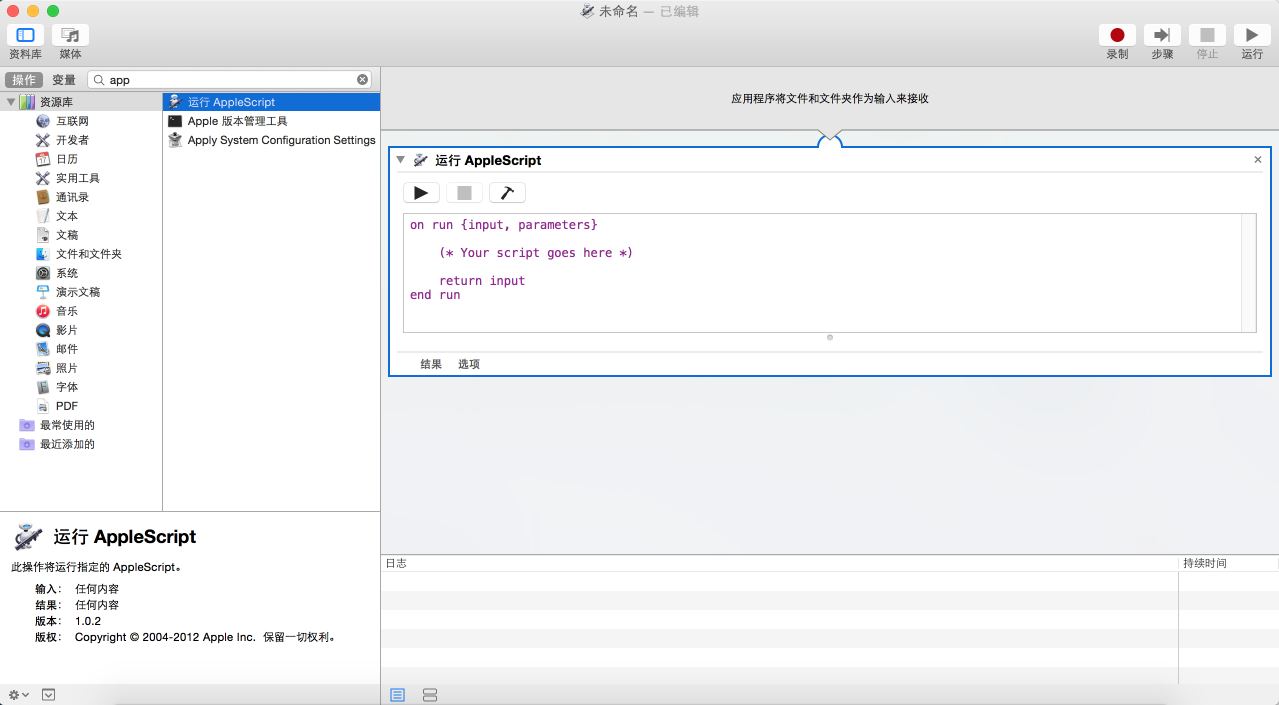Image resolution: width=1279 pixels, height=705 pixels.
Task: Click the 日志 log column header
Action: pos(779,563)
